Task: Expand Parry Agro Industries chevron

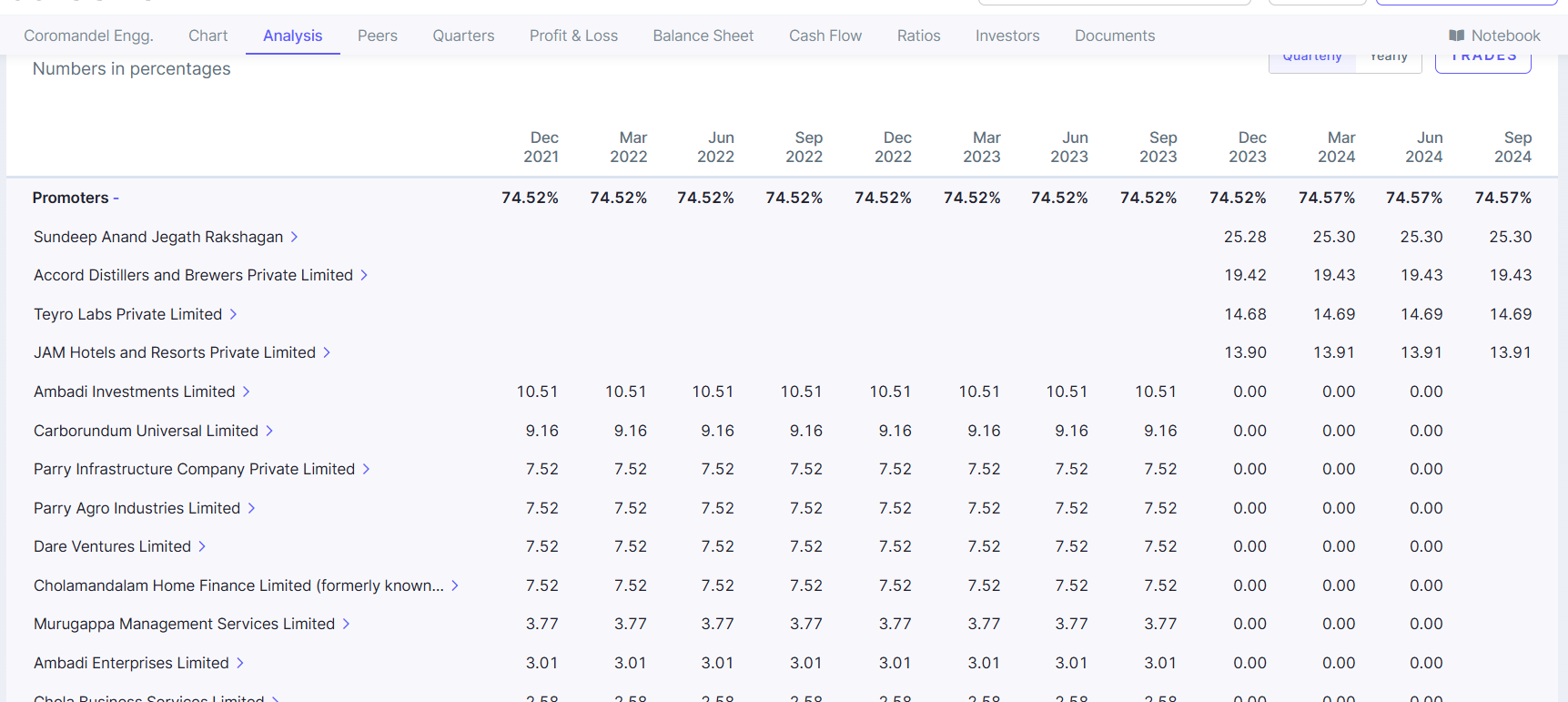Action: point(251,508)
